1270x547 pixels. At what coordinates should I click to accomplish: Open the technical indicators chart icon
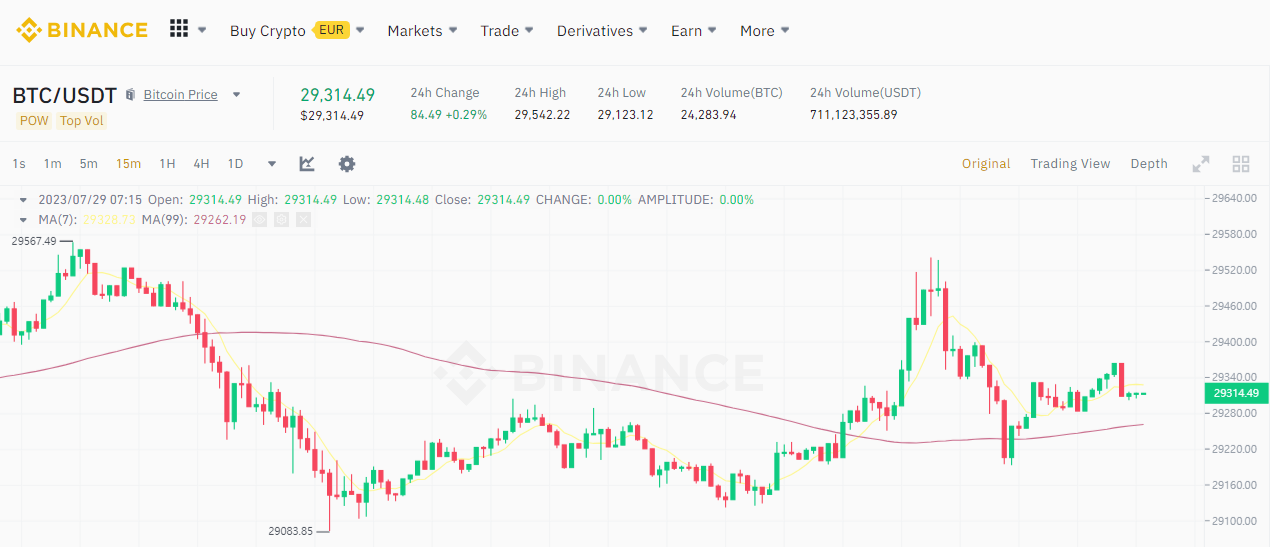pyautogui.click(x=307, y=164)
